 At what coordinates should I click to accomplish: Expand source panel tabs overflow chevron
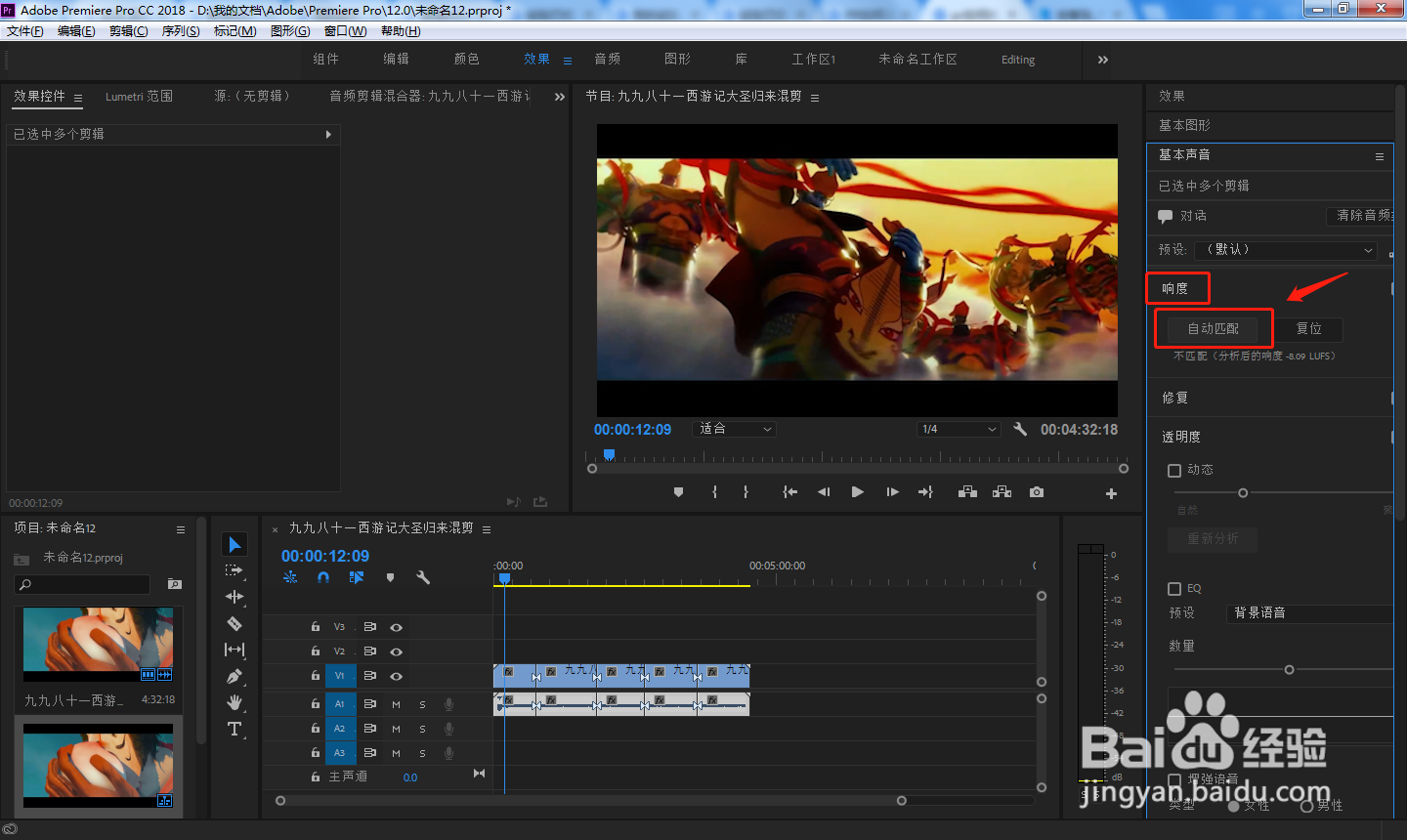pyautogui.click(x=560, y=97)
